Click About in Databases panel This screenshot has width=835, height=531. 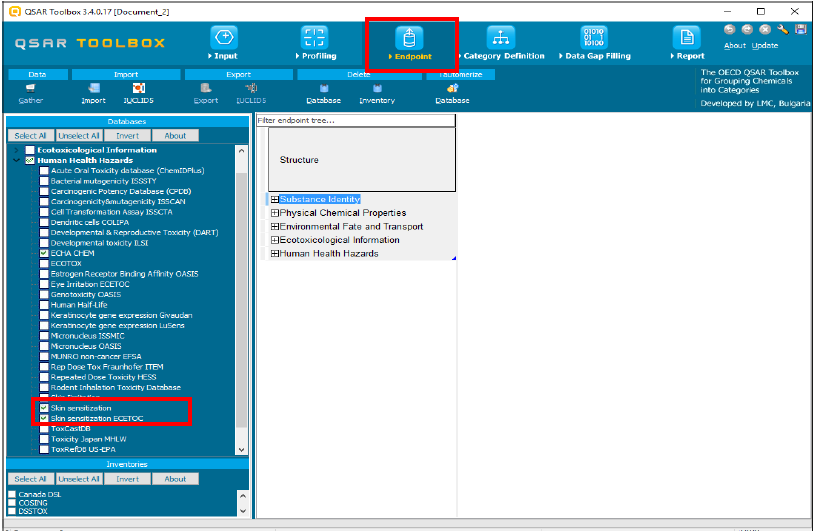pyautogui.click(x=175, y=136)
